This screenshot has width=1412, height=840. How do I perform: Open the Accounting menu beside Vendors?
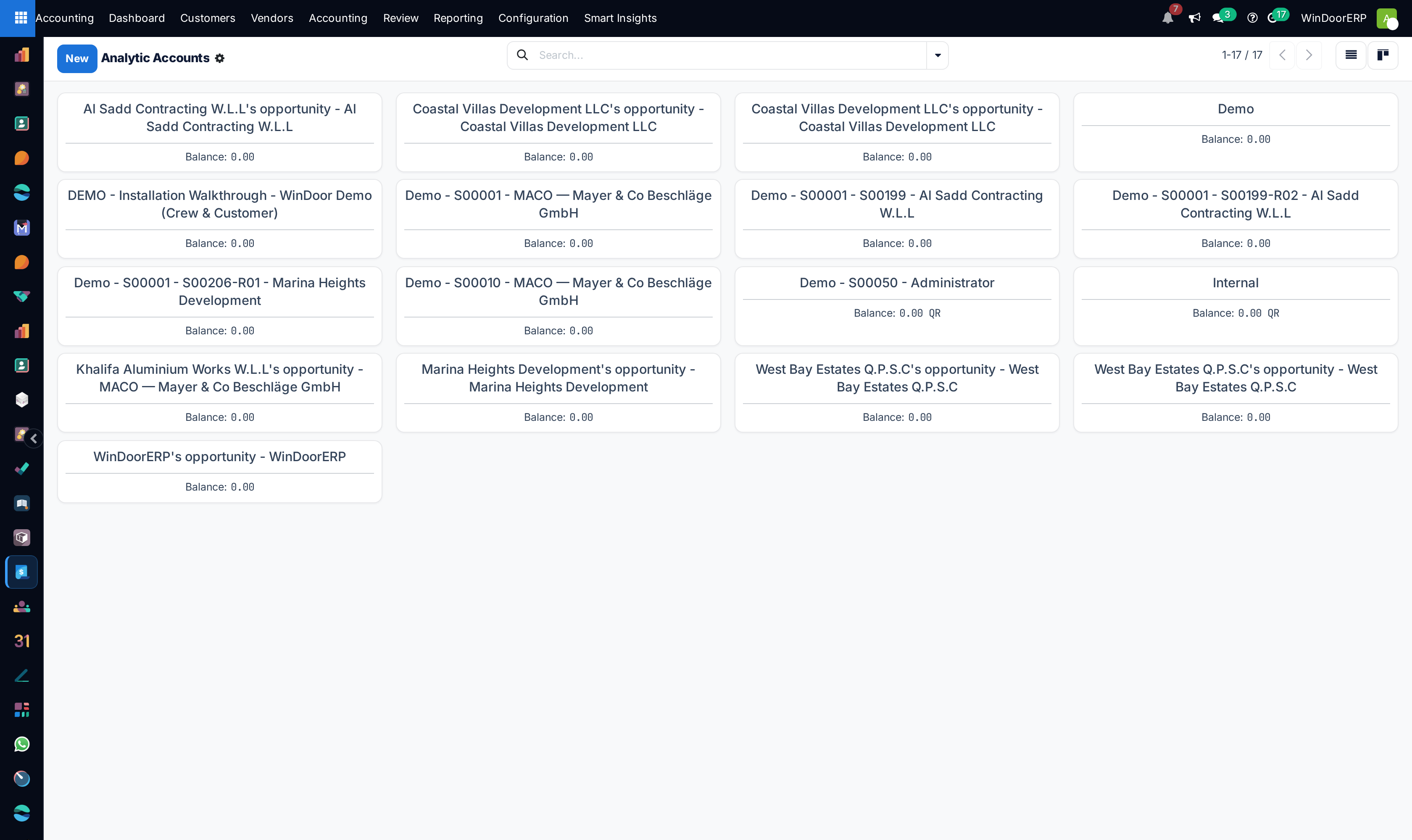[x=338, y=18]
